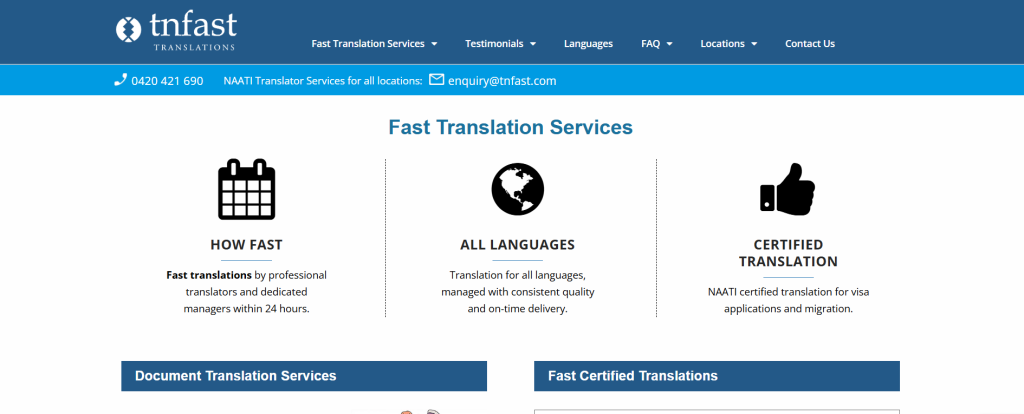The height and width of the screenshot is (414, 1024).
Task: Click the thumbs-up Certified Translation icon
Action: (x=787, y=188)
